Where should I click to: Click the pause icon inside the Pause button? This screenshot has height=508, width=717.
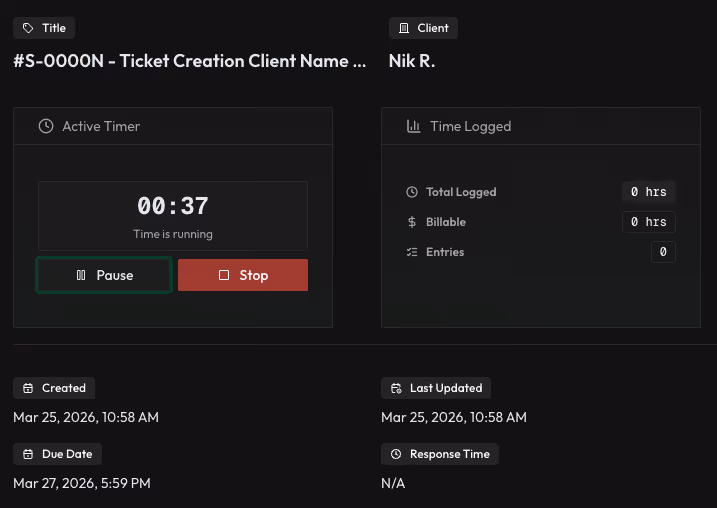tap(81, 275)
